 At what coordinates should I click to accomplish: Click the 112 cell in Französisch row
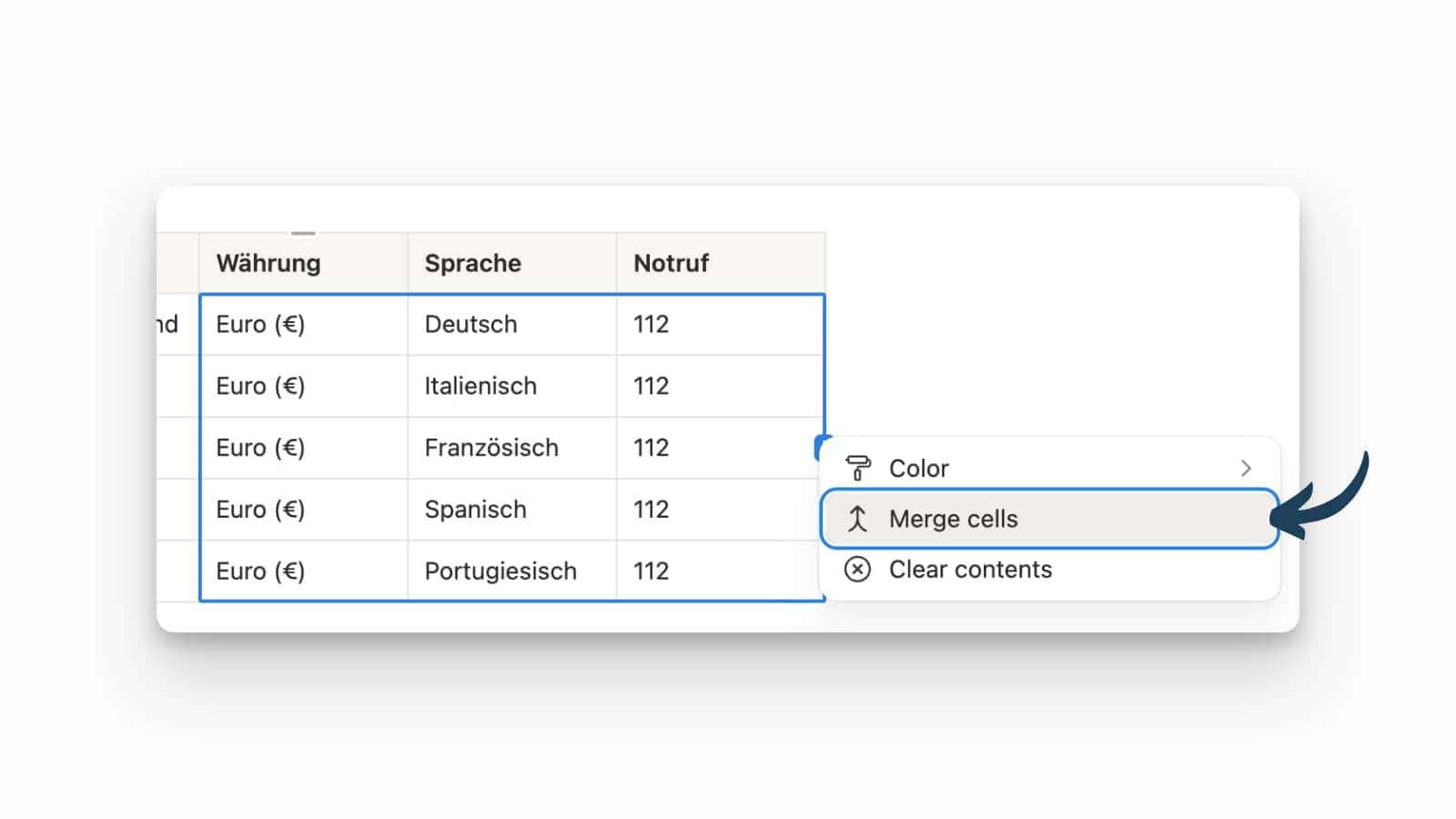tap(721, 448)
